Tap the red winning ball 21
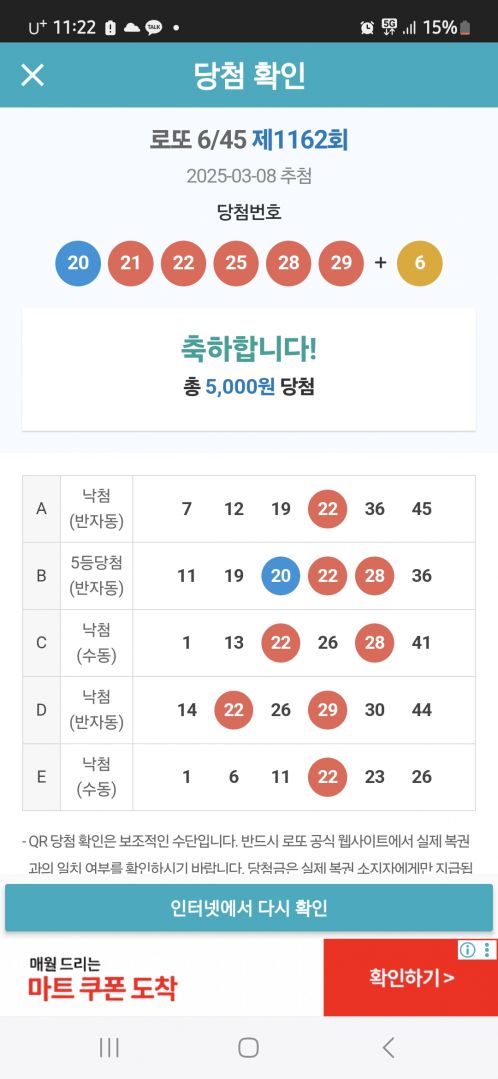 [131, 263]
